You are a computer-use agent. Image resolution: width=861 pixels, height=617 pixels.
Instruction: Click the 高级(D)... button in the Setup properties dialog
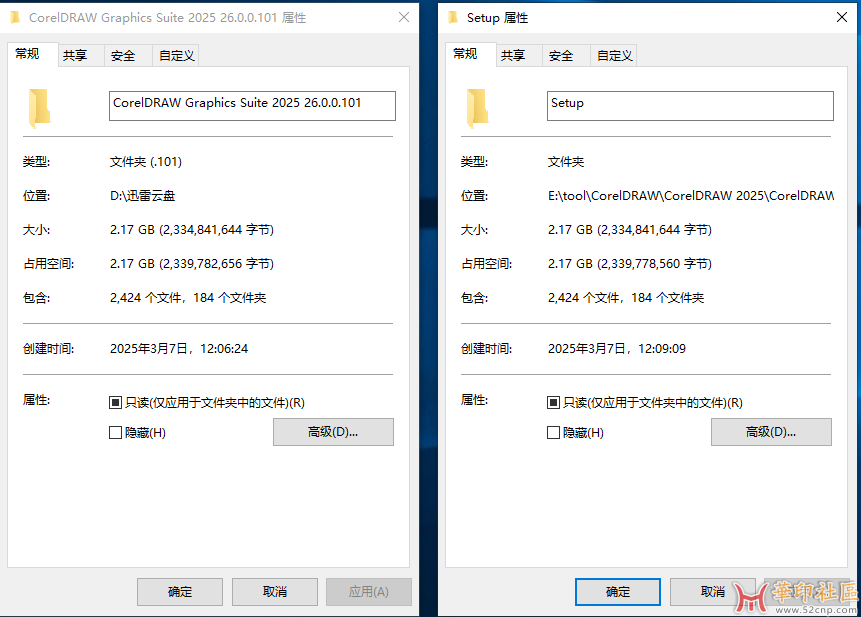(x=771, y=432)
